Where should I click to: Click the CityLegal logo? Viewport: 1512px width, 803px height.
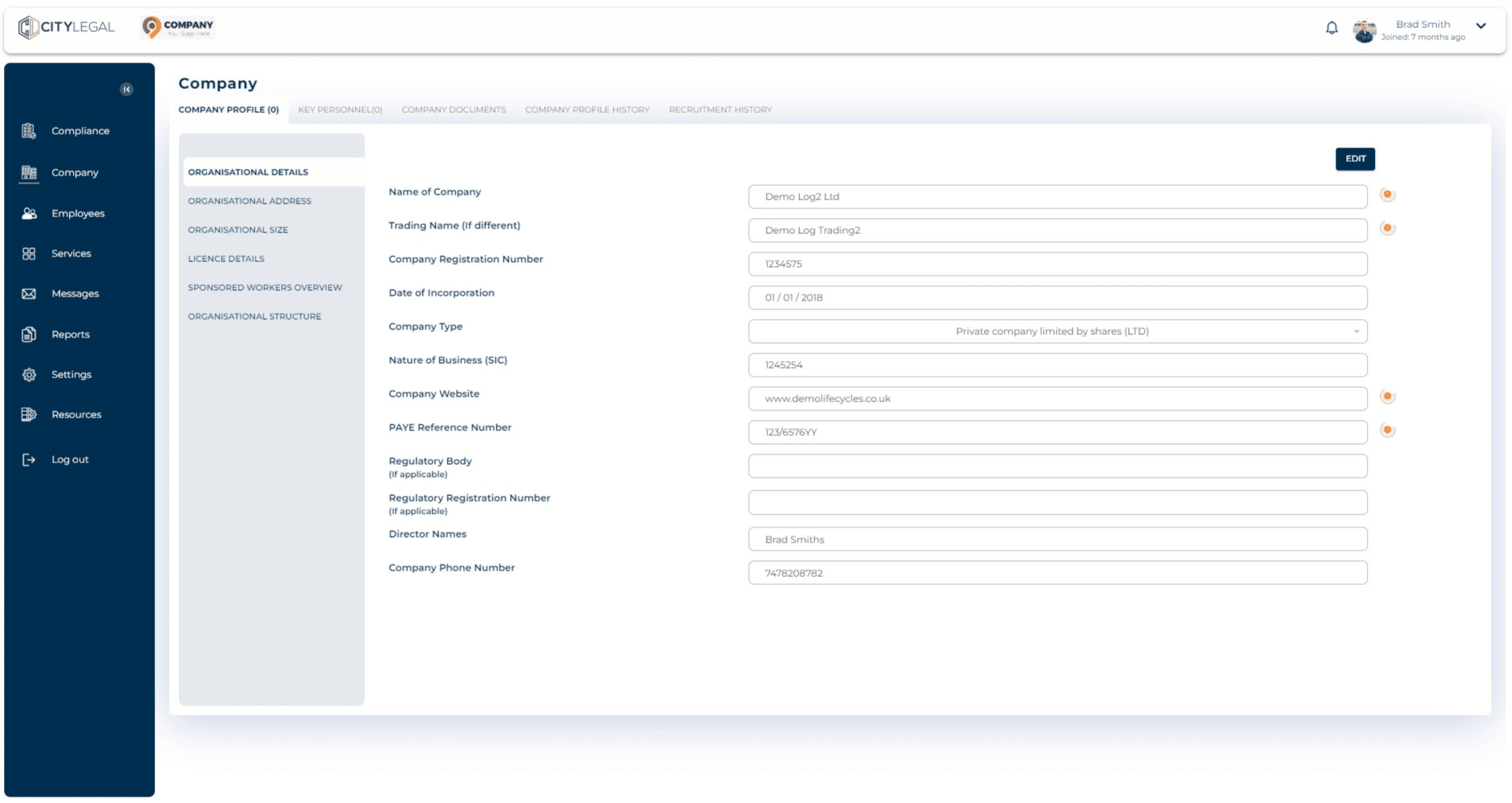pyautogui.click(x=67, y=27)
